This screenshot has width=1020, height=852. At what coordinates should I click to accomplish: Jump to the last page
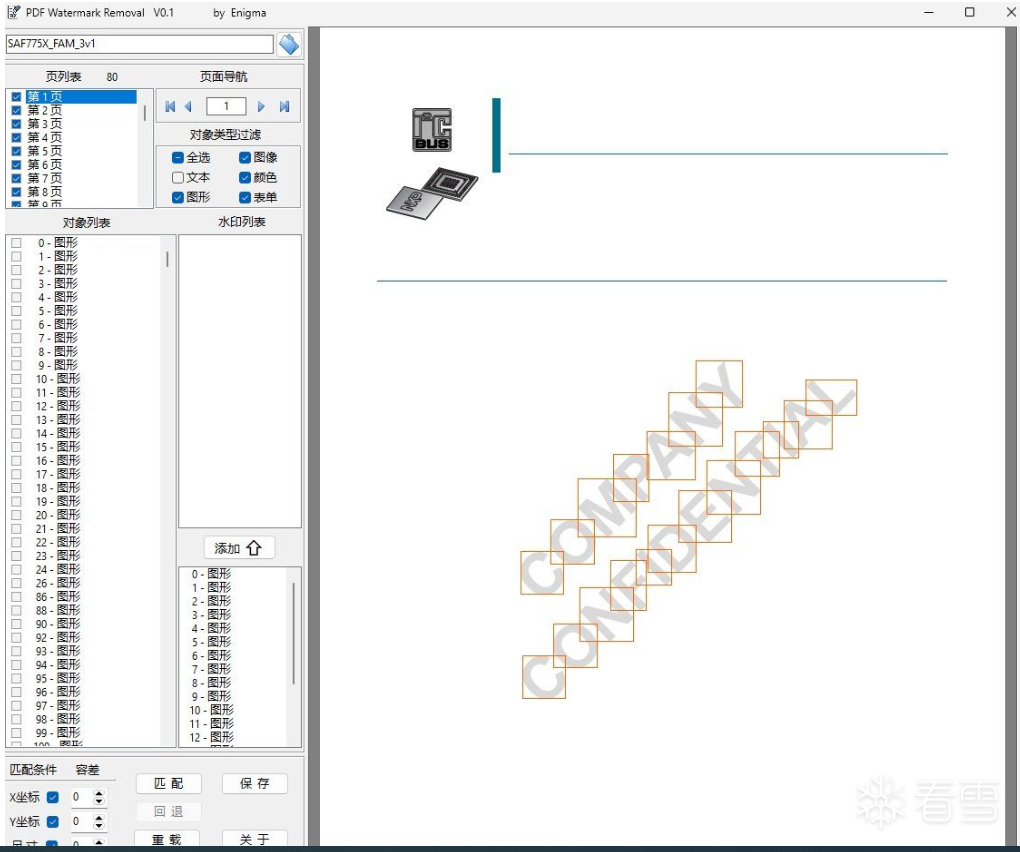[284, 107]
